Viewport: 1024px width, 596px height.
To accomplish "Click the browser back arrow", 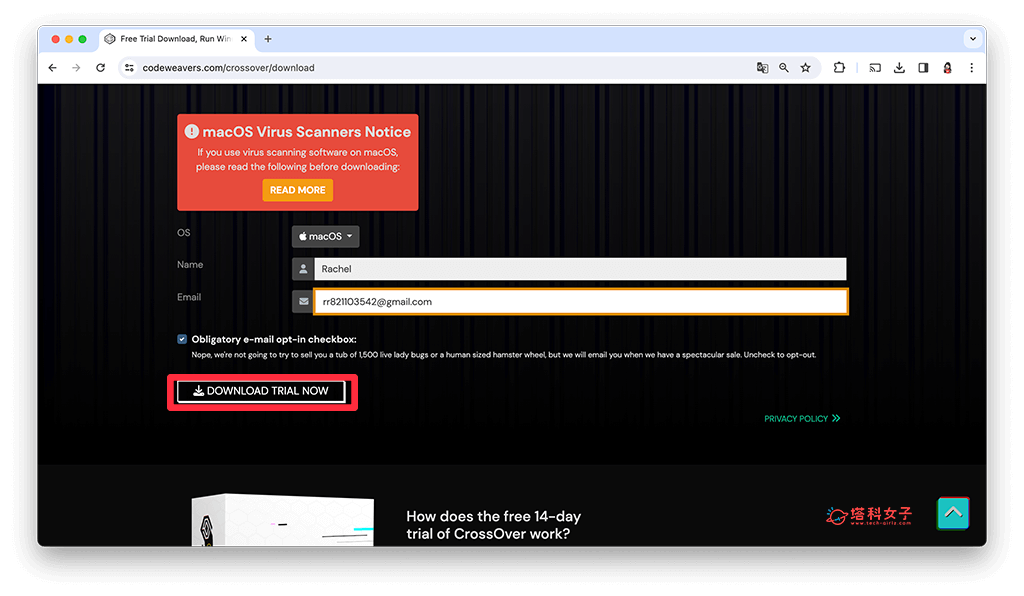I will pyautogui.click(x=52, y=68).
